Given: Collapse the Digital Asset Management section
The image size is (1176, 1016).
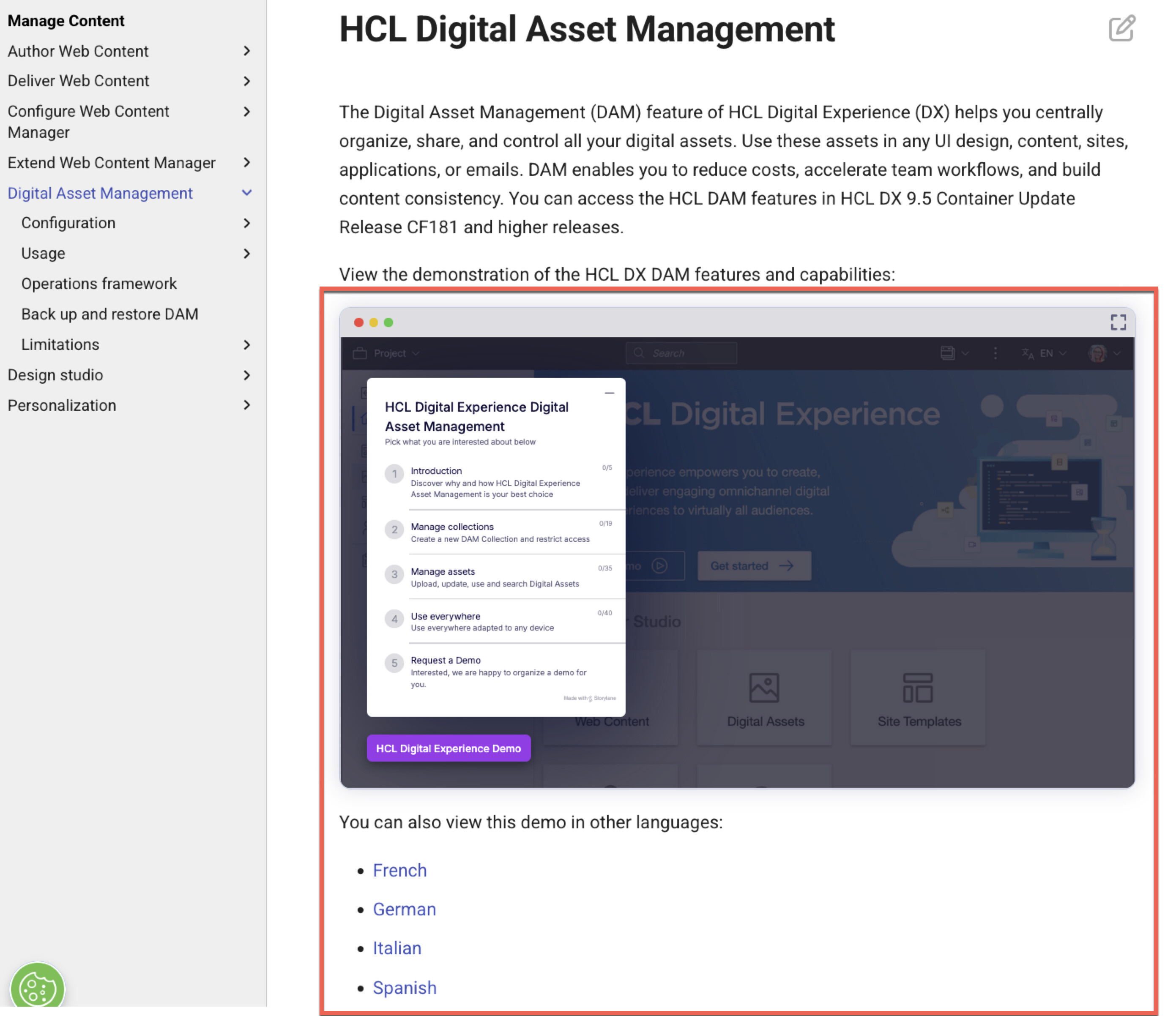Looking at the screenshot, I should pos(246,194).
